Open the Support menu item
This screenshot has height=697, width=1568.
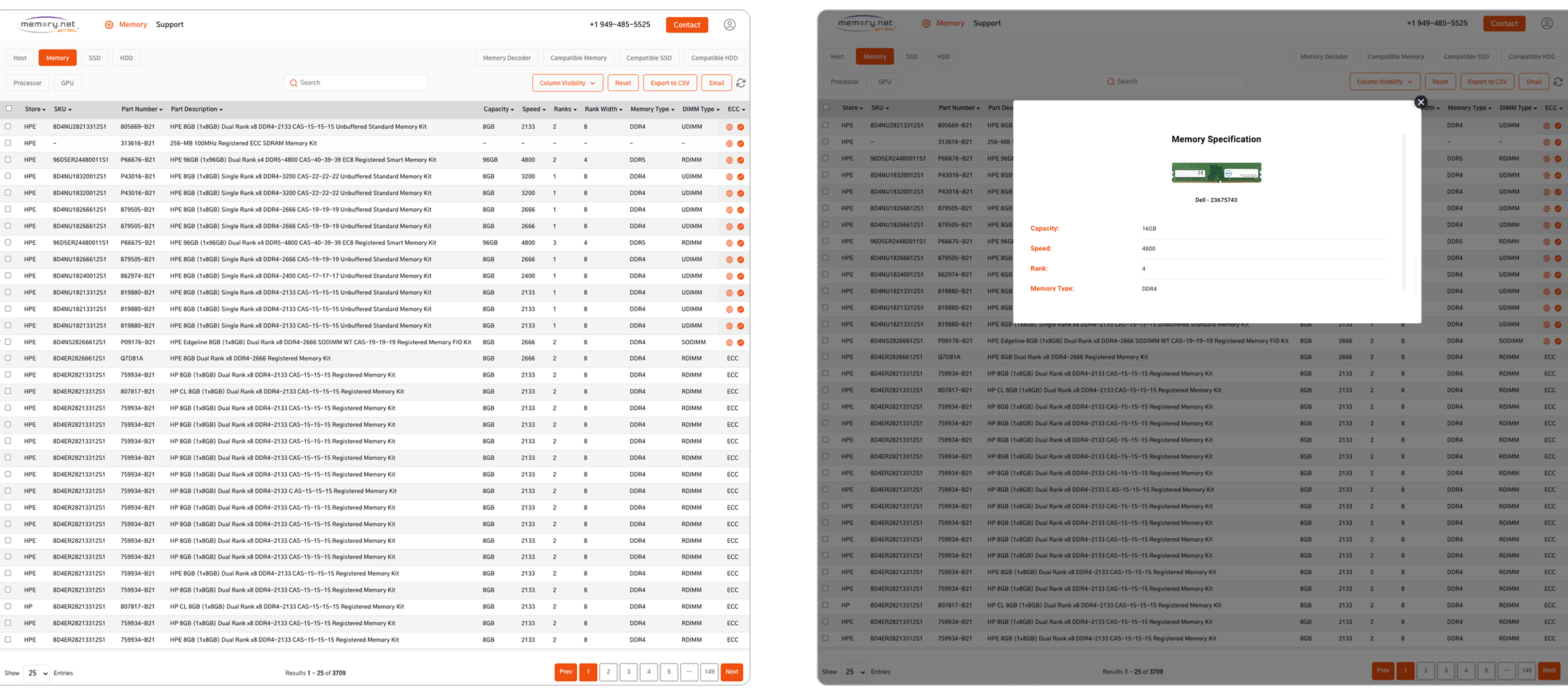pyautogui.click(x=170, y=24)
